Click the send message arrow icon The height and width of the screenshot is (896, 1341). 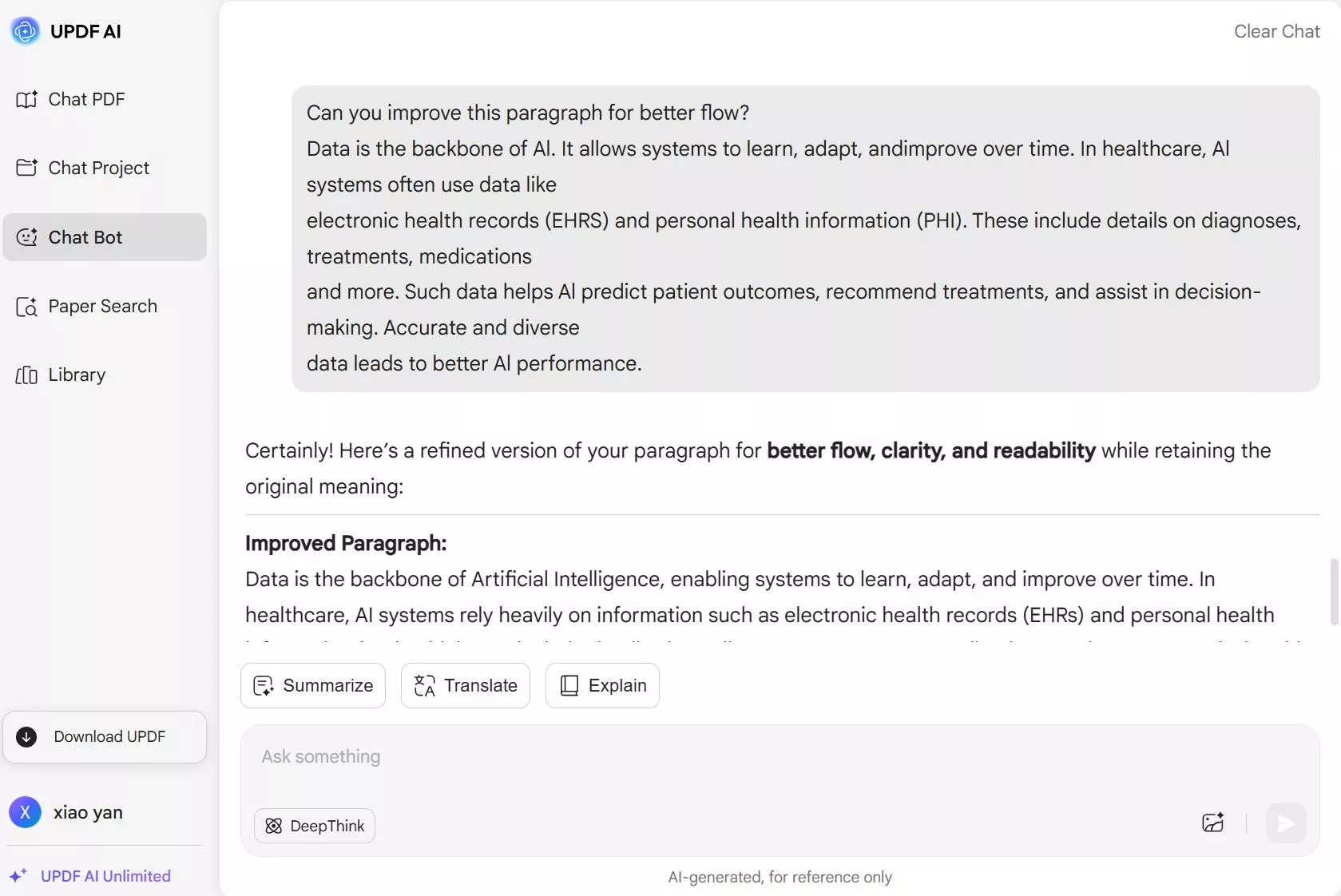[1285, 823]
